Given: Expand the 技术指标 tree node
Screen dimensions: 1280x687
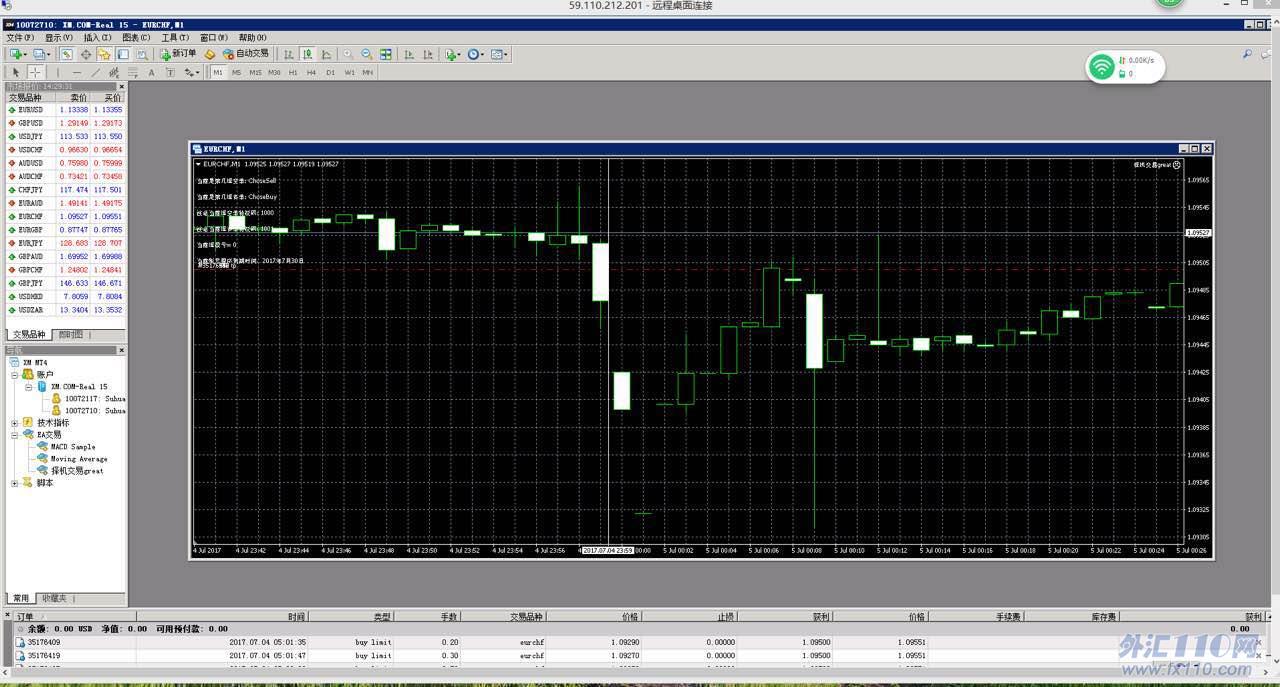Looking at the screenshot, I should [x=14, y=423].
